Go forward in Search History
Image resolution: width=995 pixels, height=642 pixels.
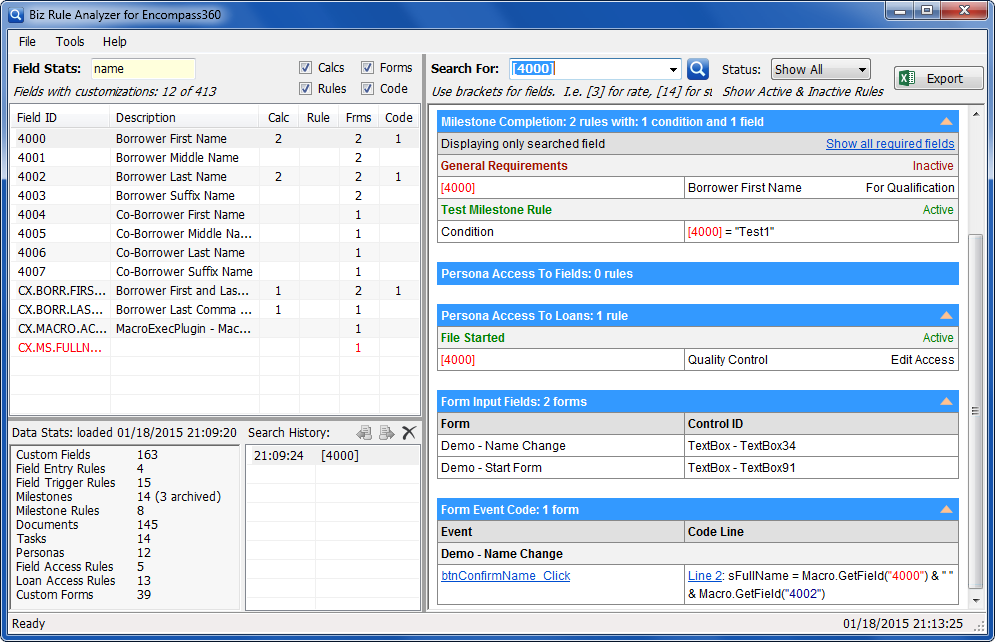[x=386, y=433]
